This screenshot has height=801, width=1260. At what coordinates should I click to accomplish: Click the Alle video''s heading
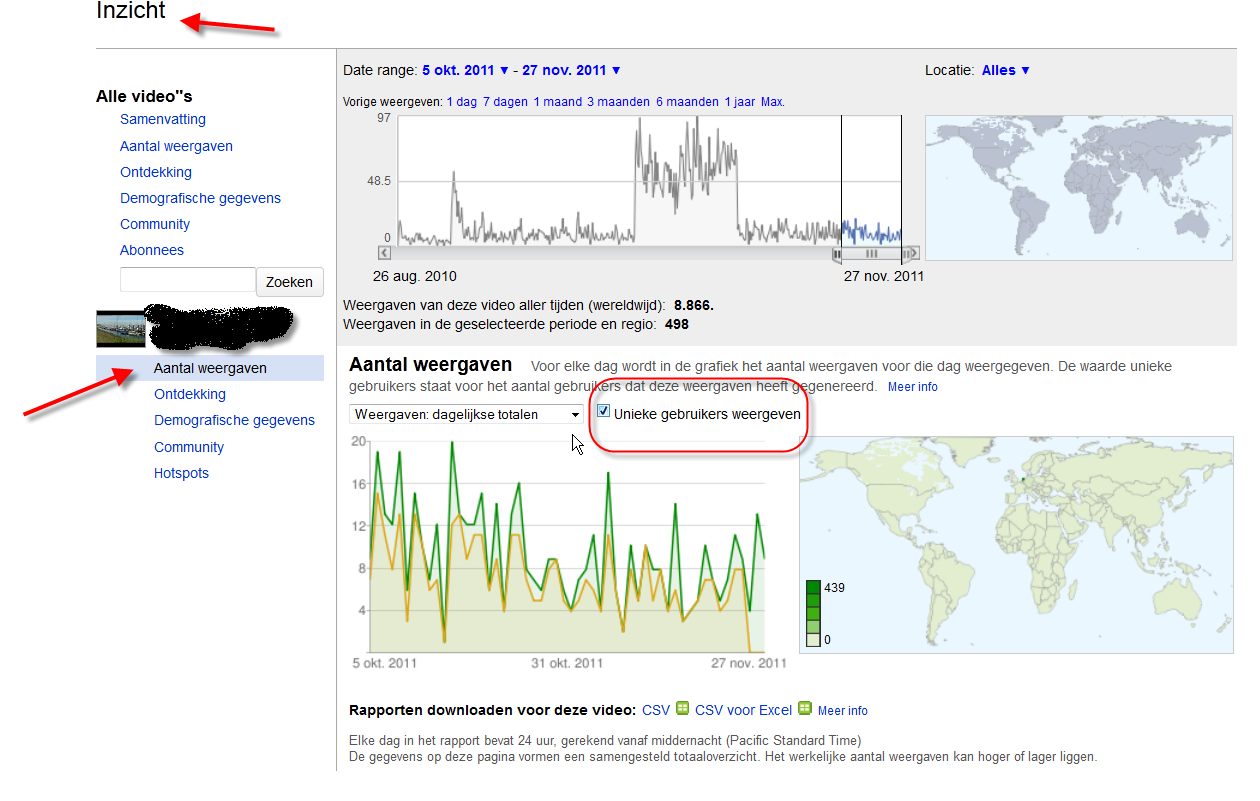[144, 97]
